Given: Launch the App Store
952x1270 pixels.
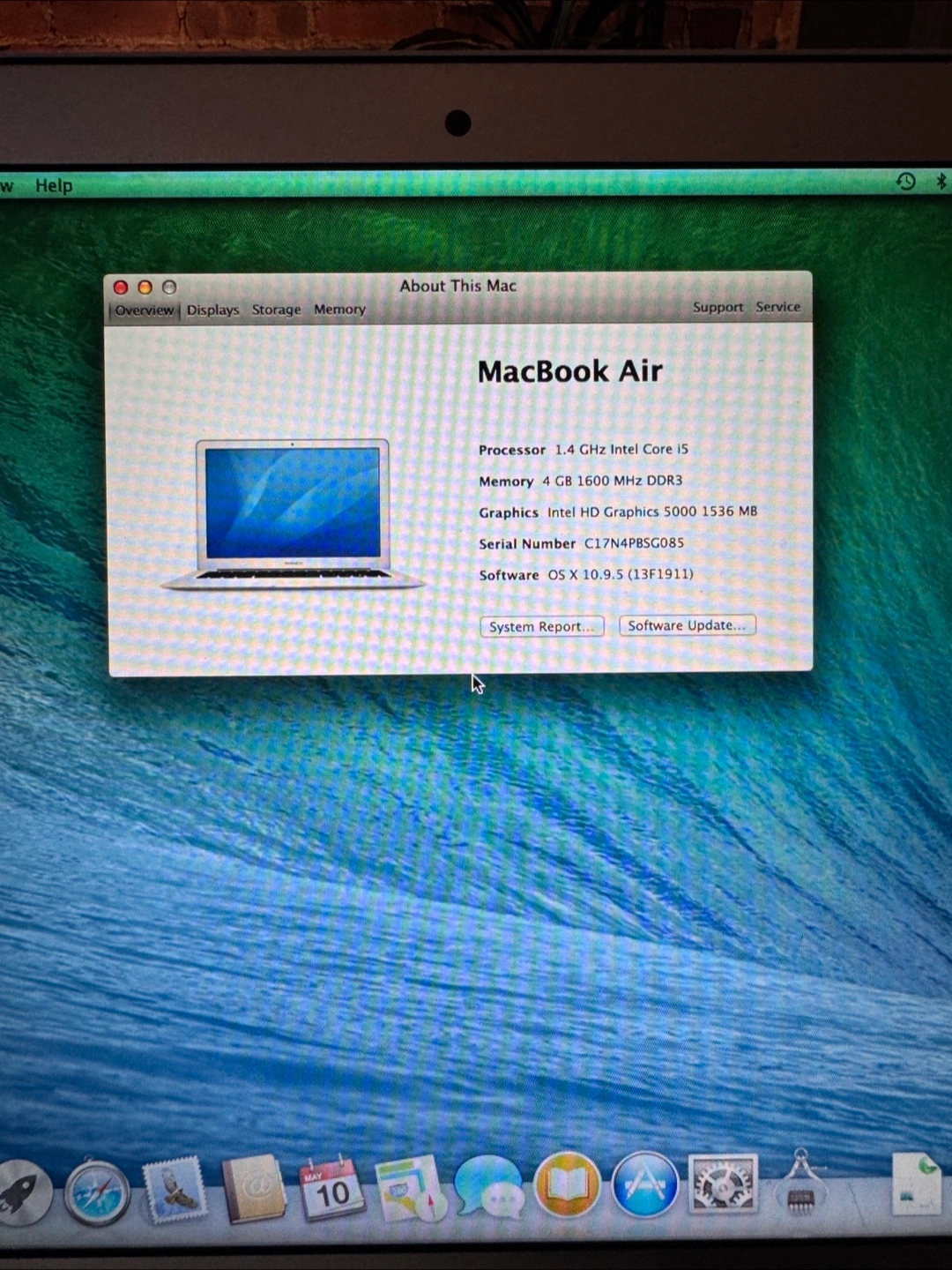Looking at the screenshot, I should point(645,1184).
